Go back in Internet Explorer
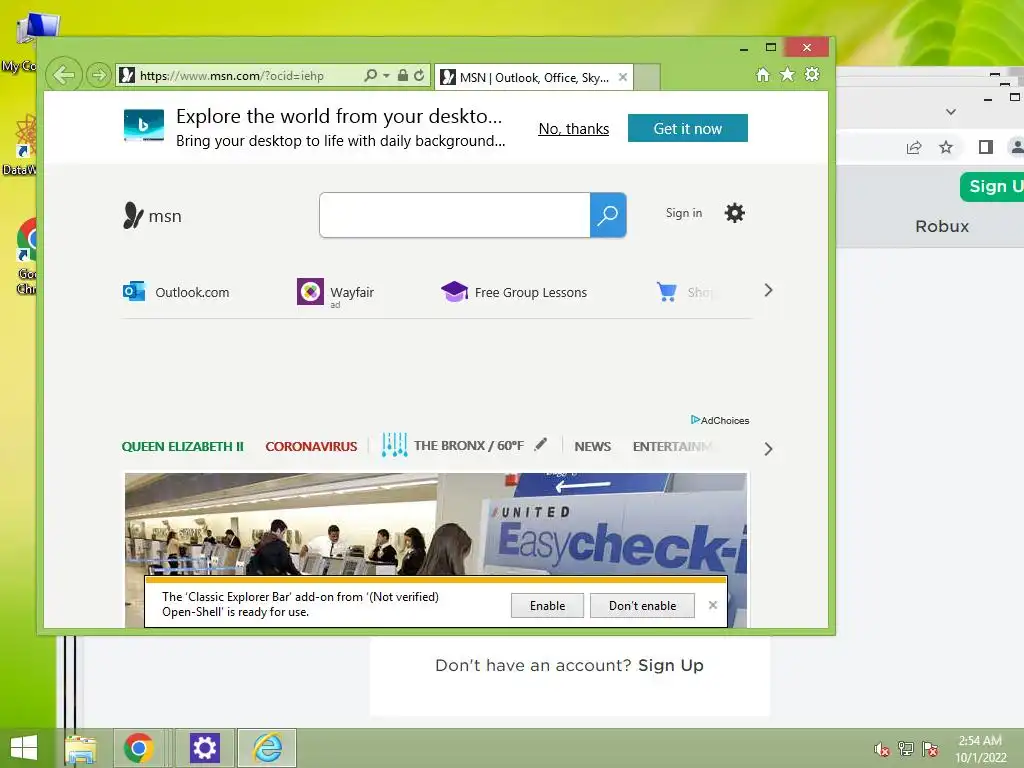 (64, 75)
